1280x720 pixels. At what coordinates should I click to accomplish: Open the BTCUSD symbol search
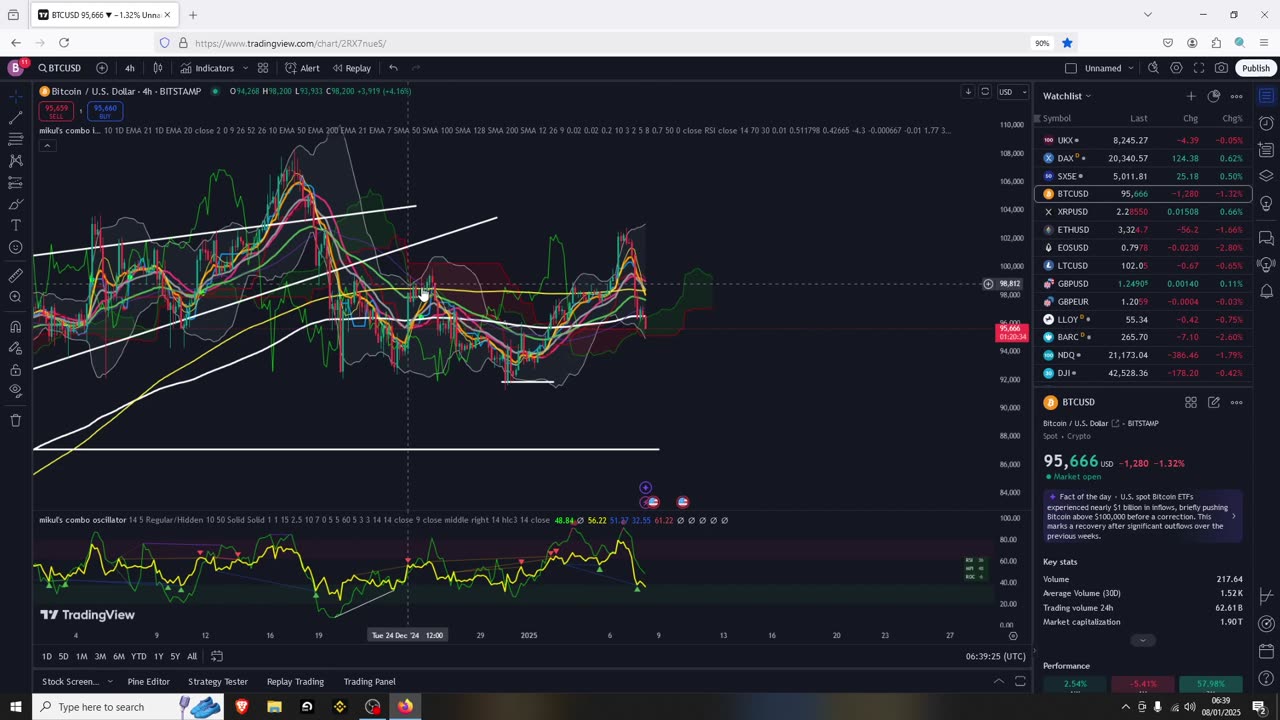60,68
